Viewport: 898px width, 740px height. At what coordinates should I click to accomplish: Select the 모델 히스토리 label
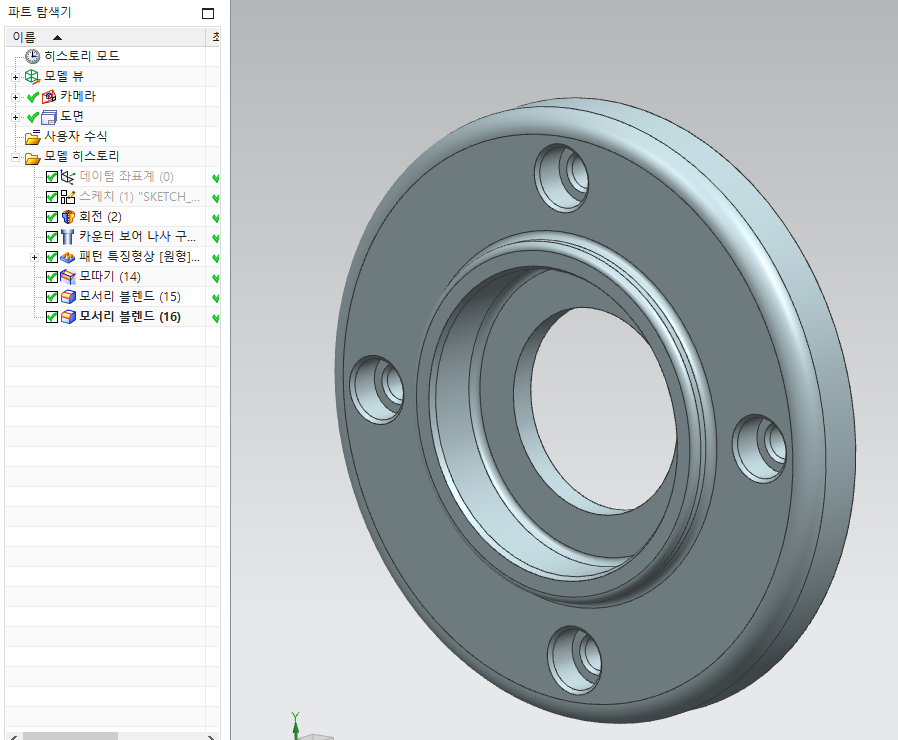[82, 156]
